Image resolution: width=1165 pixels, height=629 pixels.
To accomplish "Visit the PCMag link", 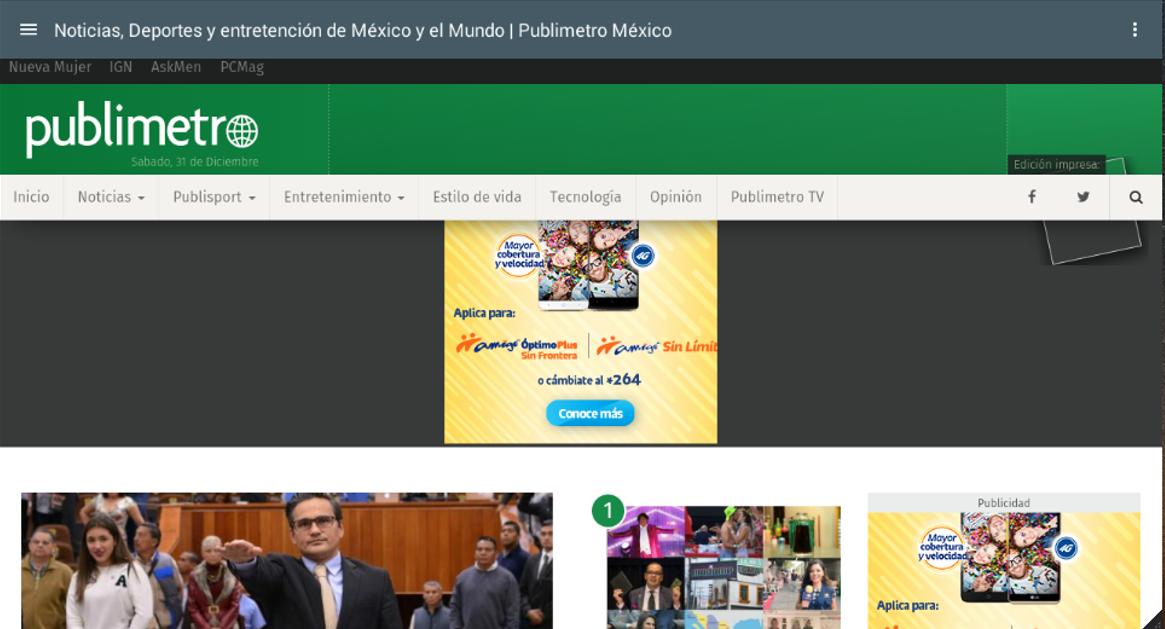I will [x=242, y=68].
